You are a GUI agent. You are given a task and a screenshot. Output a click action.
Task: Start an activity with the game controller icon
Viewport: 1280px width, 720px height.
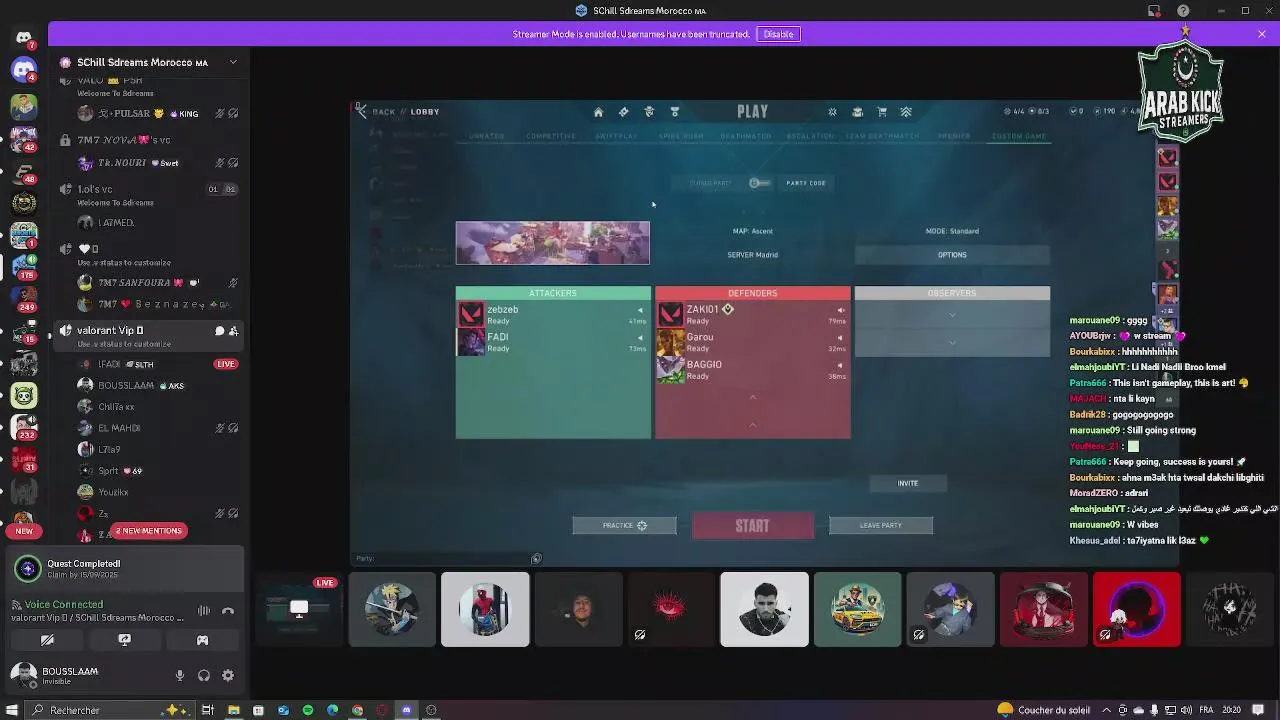(202, 640)
